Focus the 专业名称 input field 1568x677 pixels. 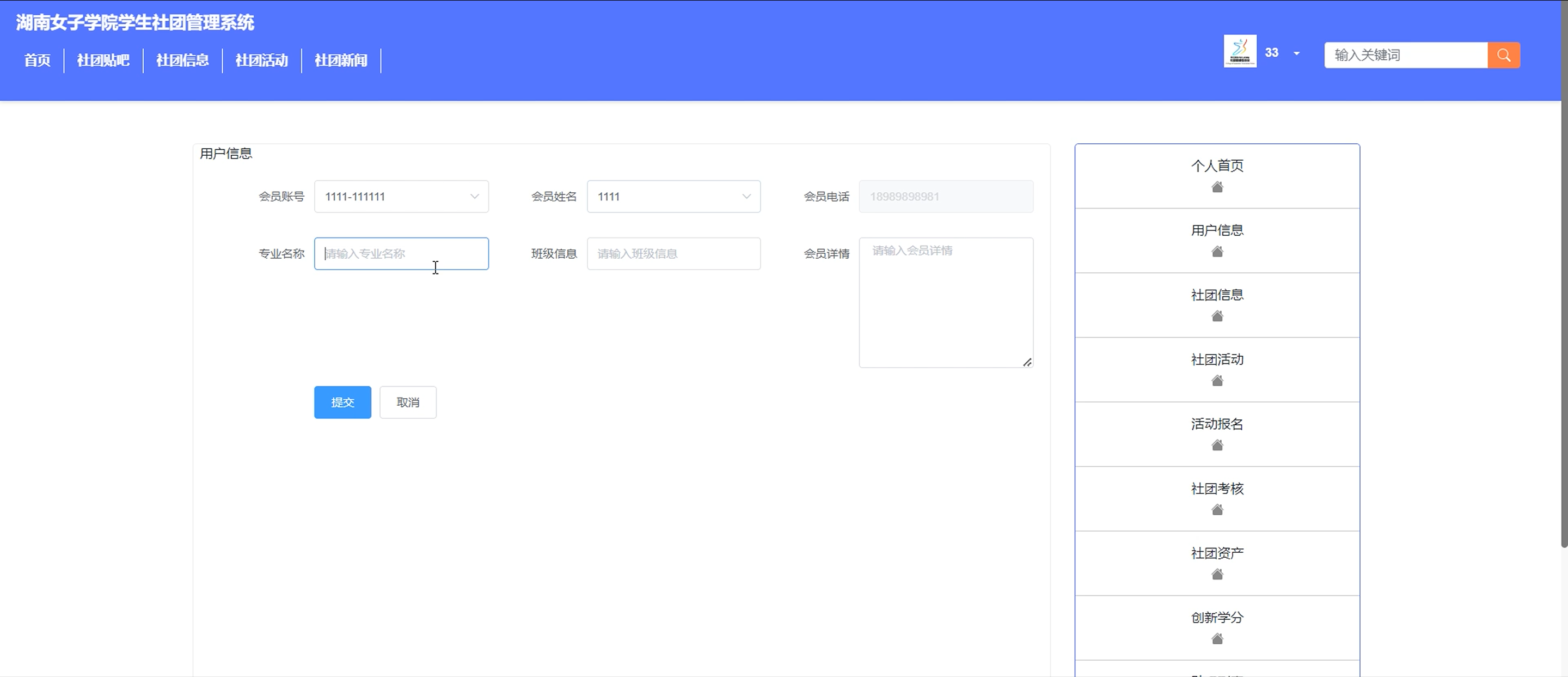pos(401,254)
